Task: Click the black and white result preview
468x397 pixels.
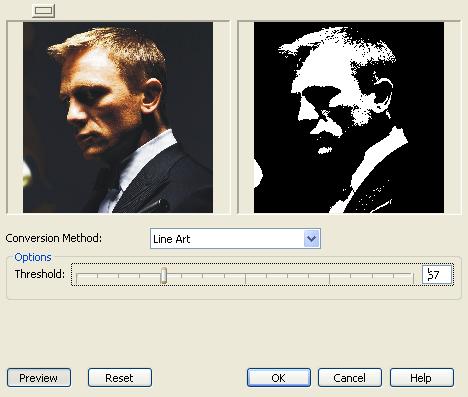Action: pyautogui.click(x=349, y=117)
